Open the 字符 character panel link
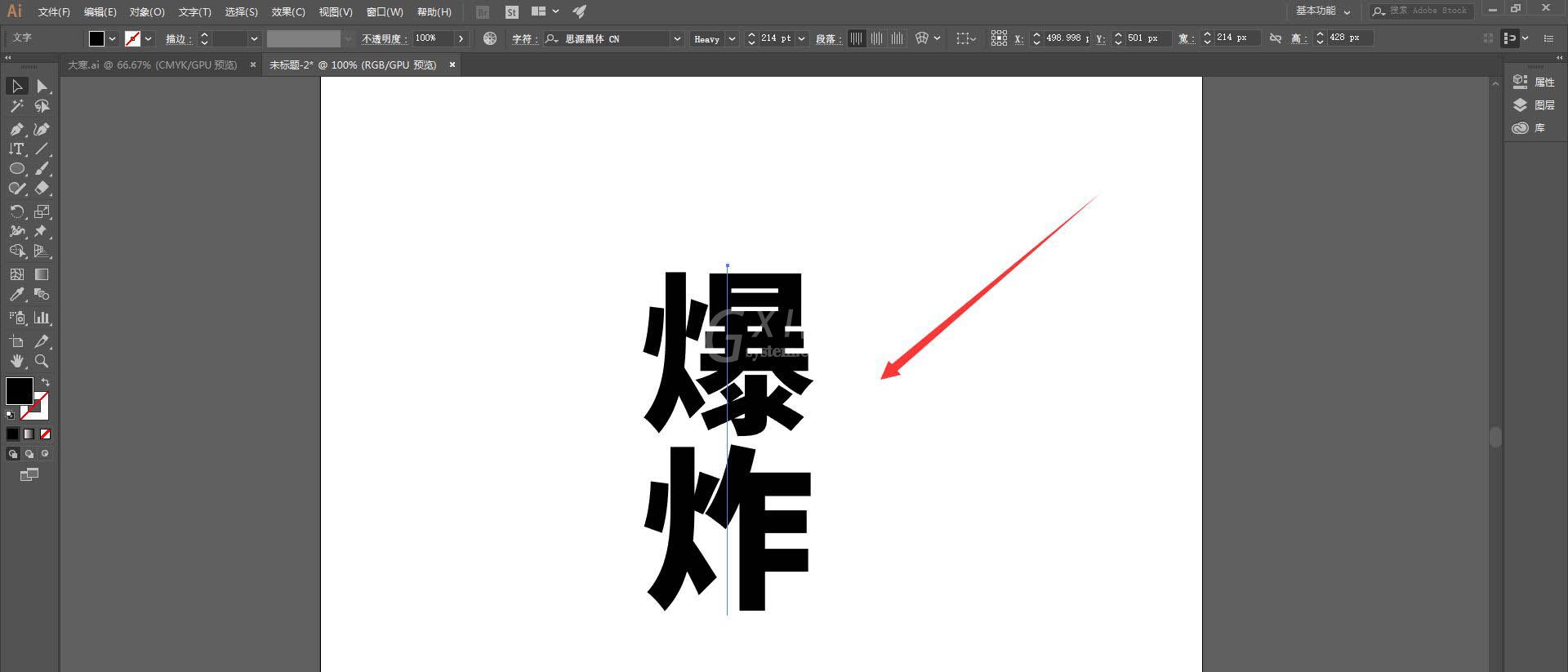Screen dimensions: 1568x672 tap(524, 38)
